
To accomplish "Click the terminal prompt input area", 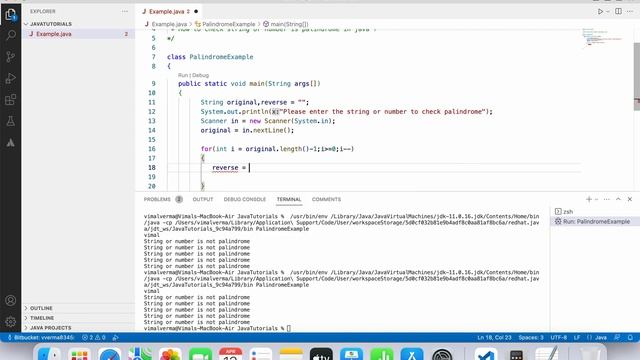I will (289, 328).
